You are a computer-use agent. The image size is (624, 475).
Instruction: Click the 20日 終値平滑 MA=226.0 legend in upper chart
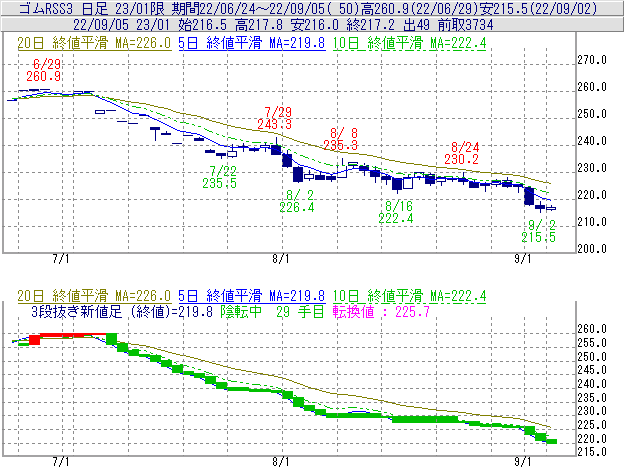click(x=94, y=43)
